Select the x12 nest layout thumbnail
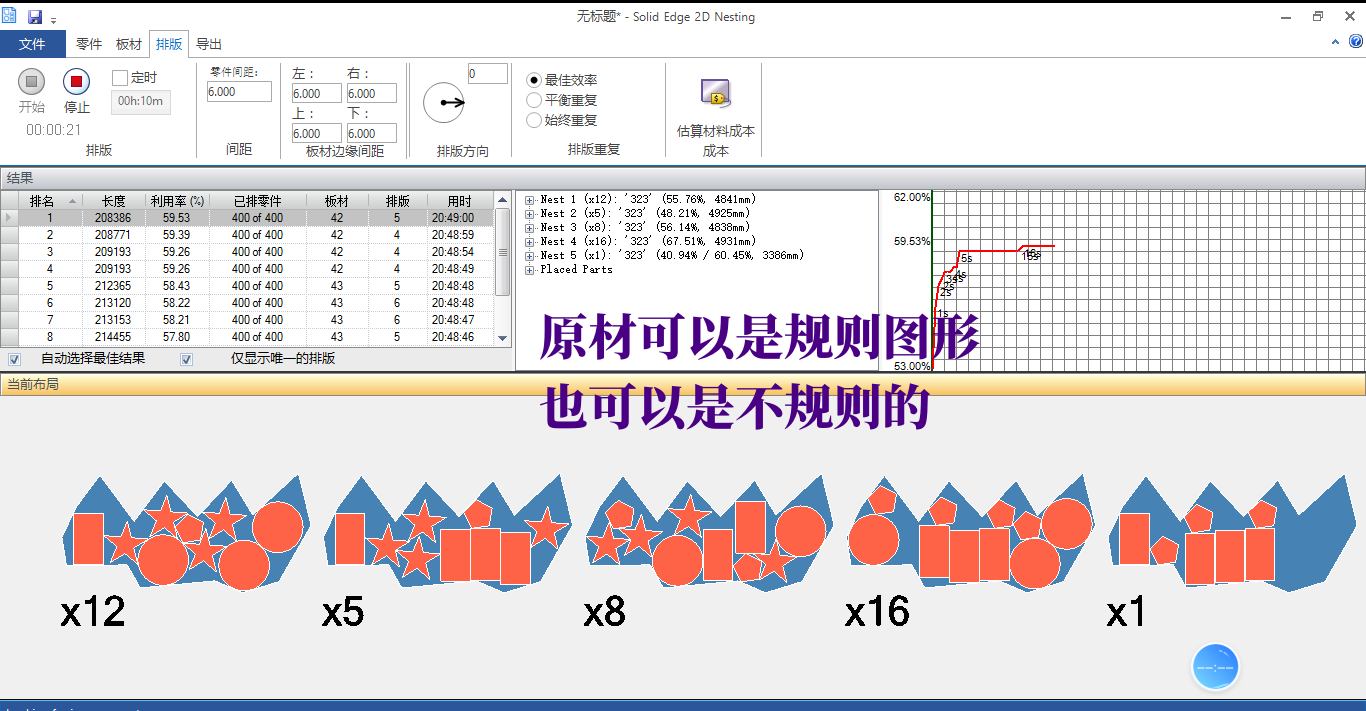Image resolution: width=1366 pixels, height=711 pixels. 186,533
